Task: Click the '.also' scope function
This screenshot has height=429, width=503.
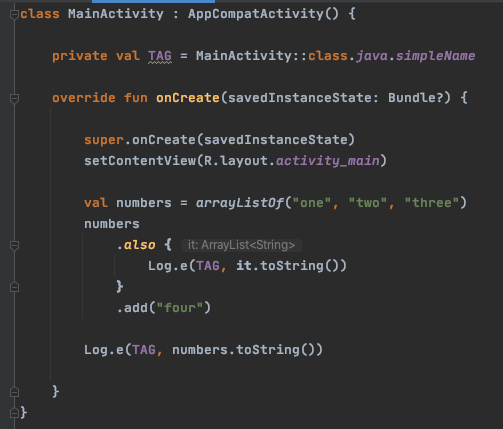Action: tap(136, 245)
